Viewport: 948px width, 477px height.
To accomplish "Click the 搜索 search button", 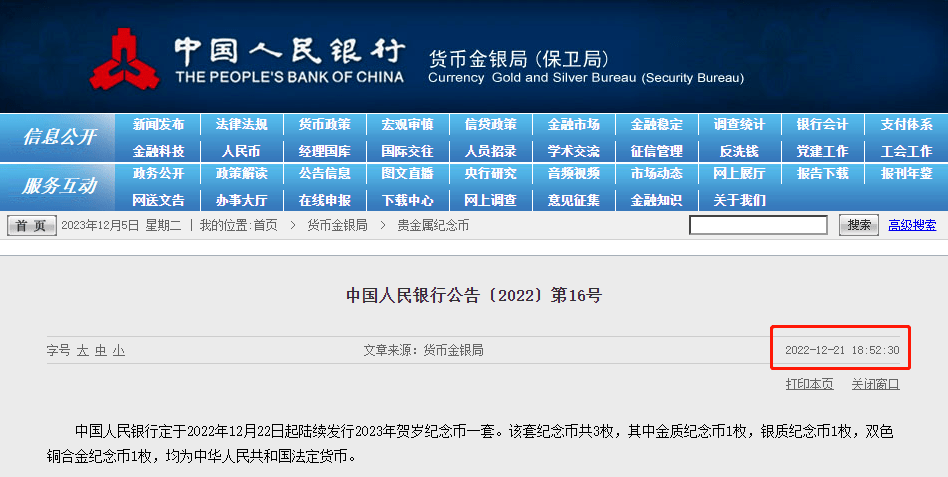I will pyautogui.click(x=859, y=225).
